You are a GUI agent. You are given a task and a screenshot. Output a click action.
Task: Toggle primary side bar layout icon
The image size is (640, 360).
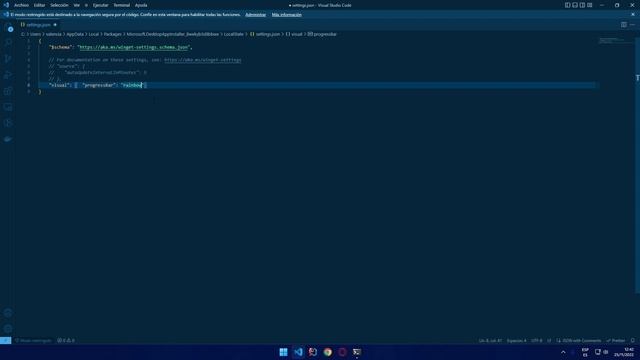[x=567, y=5]
